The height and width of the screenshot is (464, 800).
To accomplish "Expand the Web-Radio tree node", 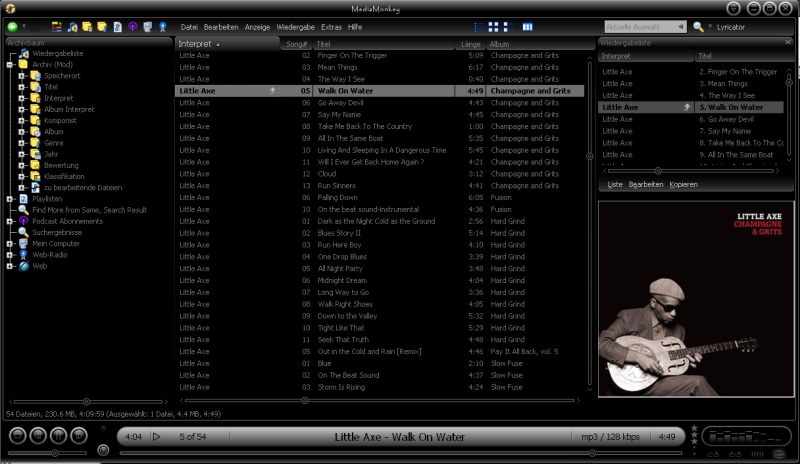I will [10, 255].
